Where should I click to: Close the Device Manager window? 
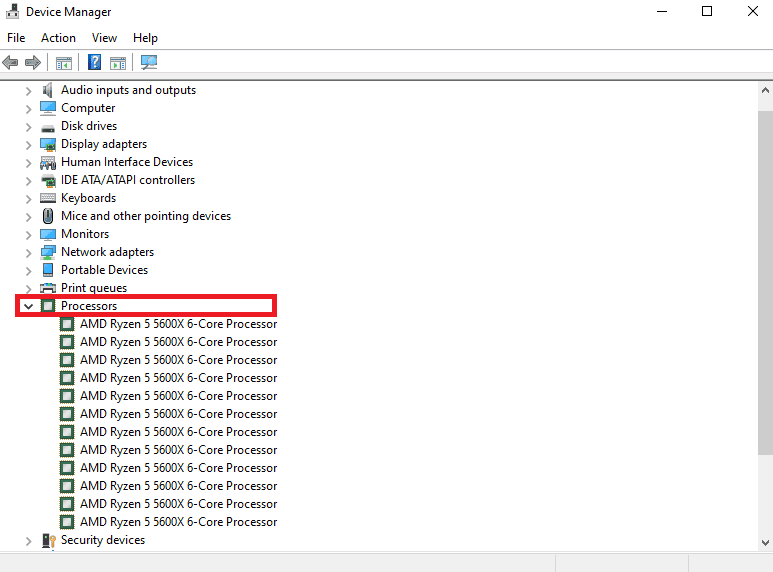click(x=752, y=11)
